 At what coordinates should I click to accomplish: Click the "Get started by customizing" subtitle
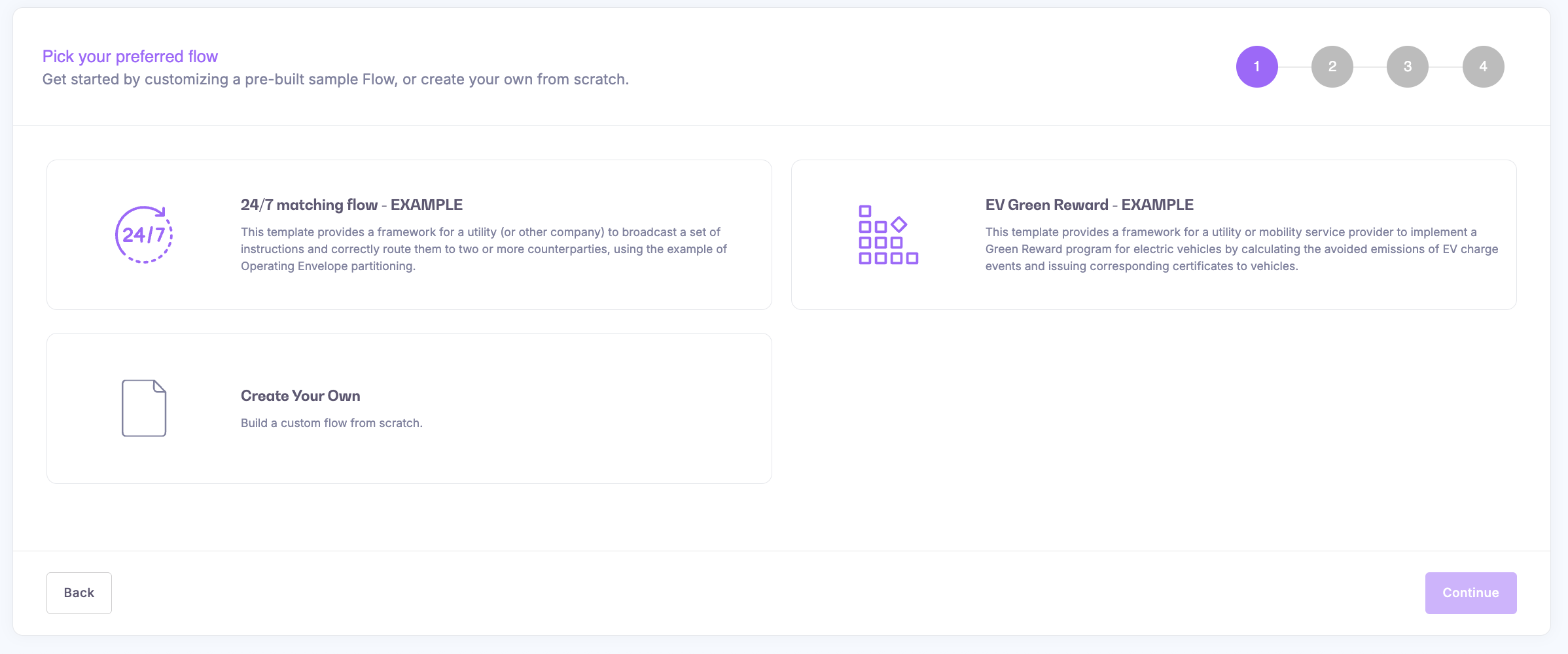point(335,79)
